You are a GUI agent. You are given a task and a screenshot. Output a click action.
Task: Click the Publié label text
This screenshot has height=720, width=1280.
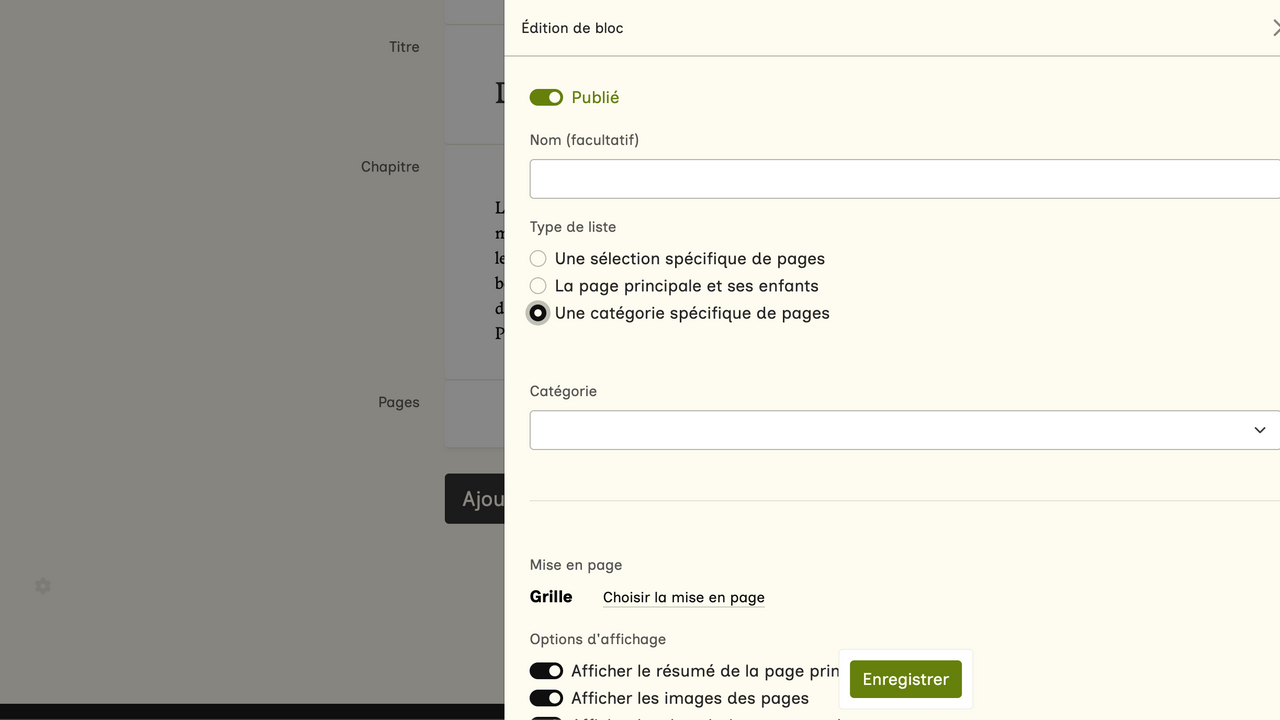[x=595, y=97]
